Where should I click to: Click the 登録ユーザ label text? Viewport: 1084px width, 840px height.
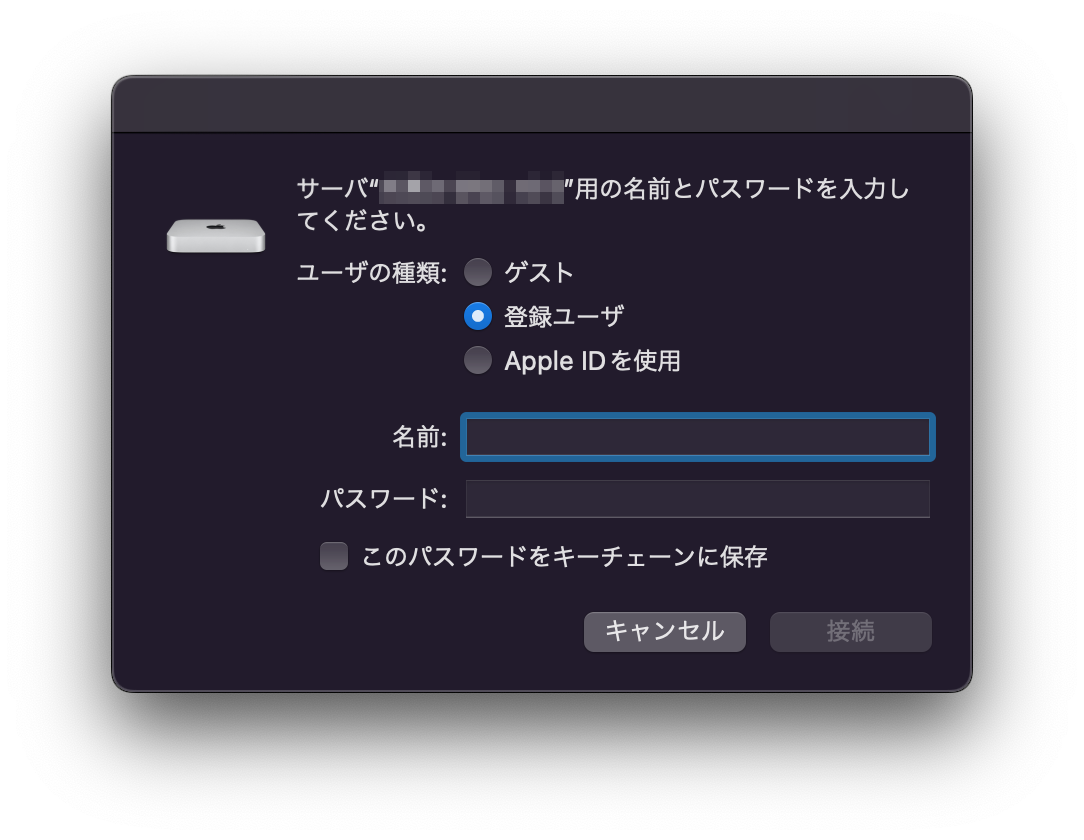[563, 317]
